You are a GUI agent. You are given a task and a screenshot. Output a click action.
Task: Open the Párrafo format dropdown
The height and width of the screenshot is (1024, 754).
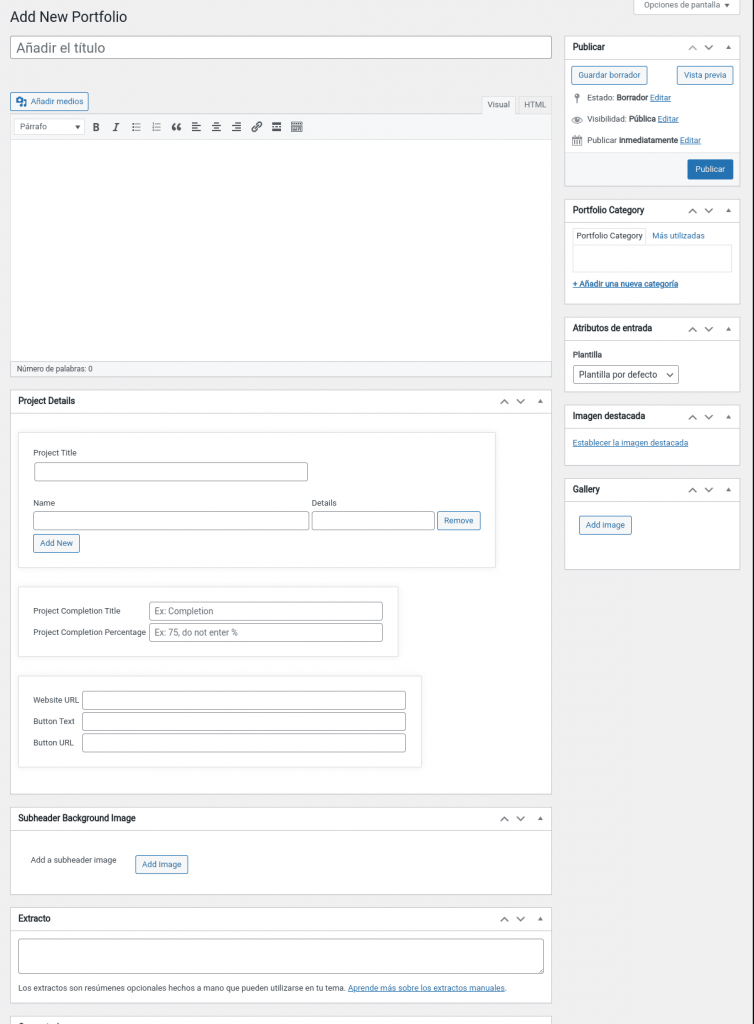[x=49, y=127]
